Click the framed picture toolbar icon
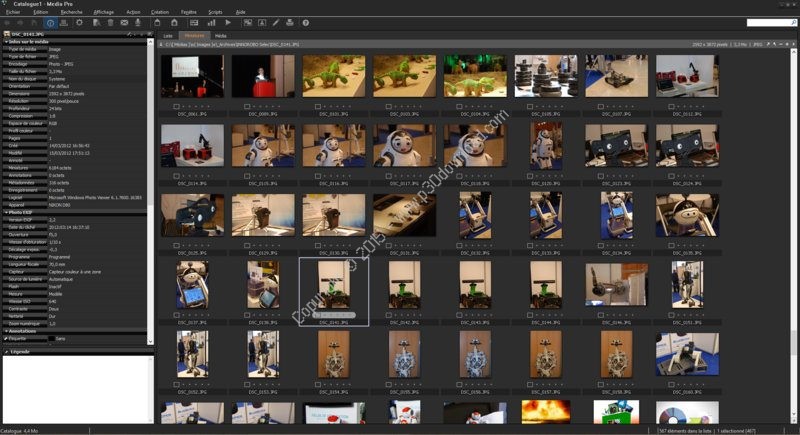This screenshot has width=800, height=435. (262, 23)
